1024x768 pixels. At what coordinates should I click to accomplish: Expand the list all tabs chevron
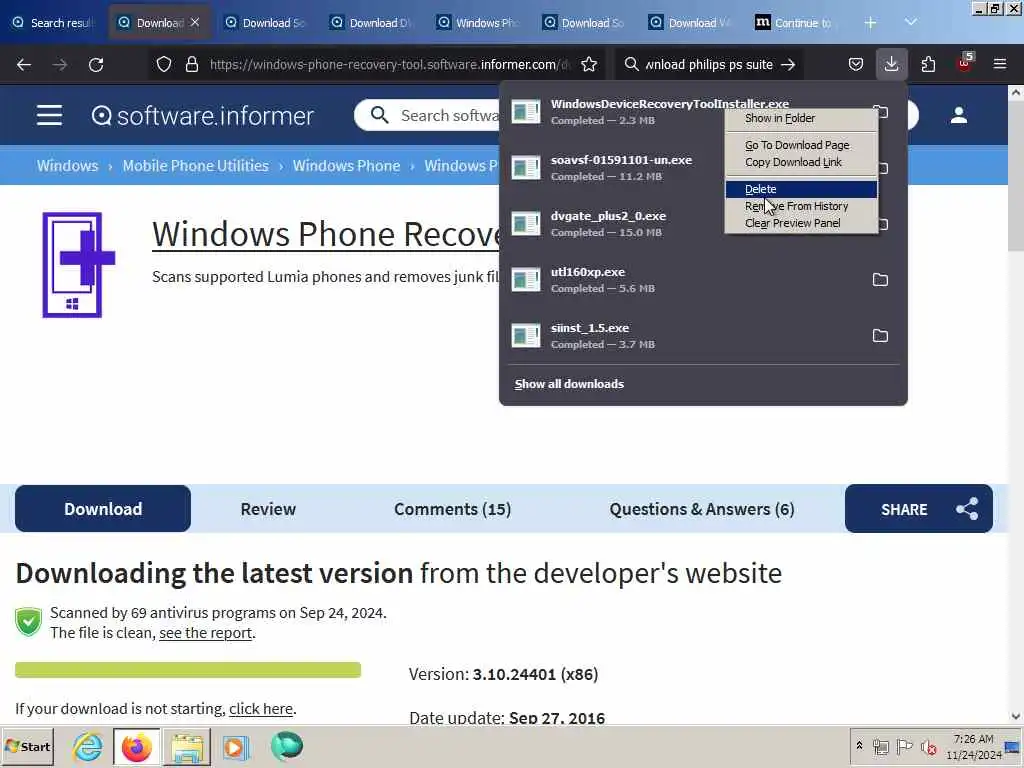(911, 23)
